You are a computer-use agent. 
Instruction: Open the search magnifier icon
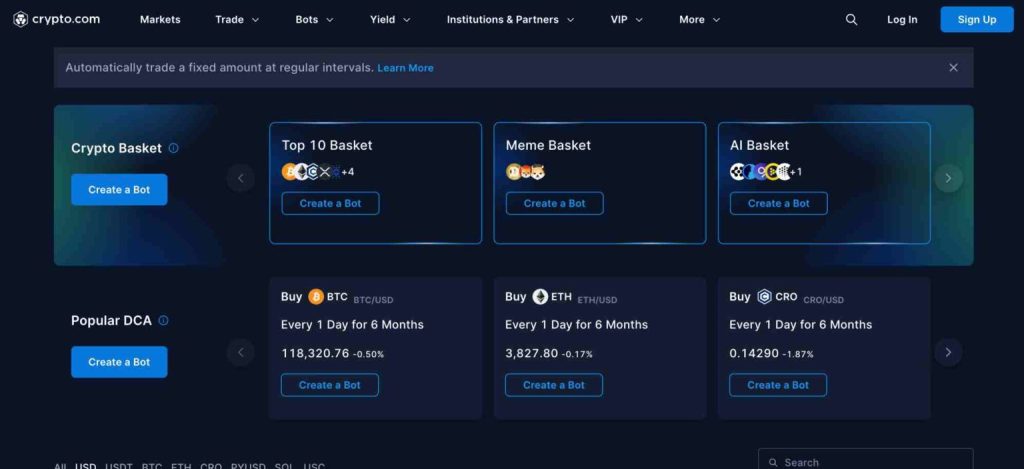coord(851,19)
